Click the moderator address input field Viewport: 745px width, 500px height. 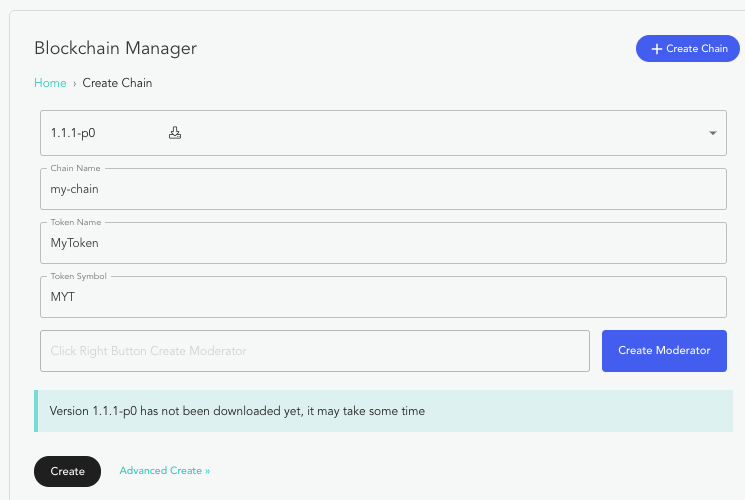tap(315, 351)
